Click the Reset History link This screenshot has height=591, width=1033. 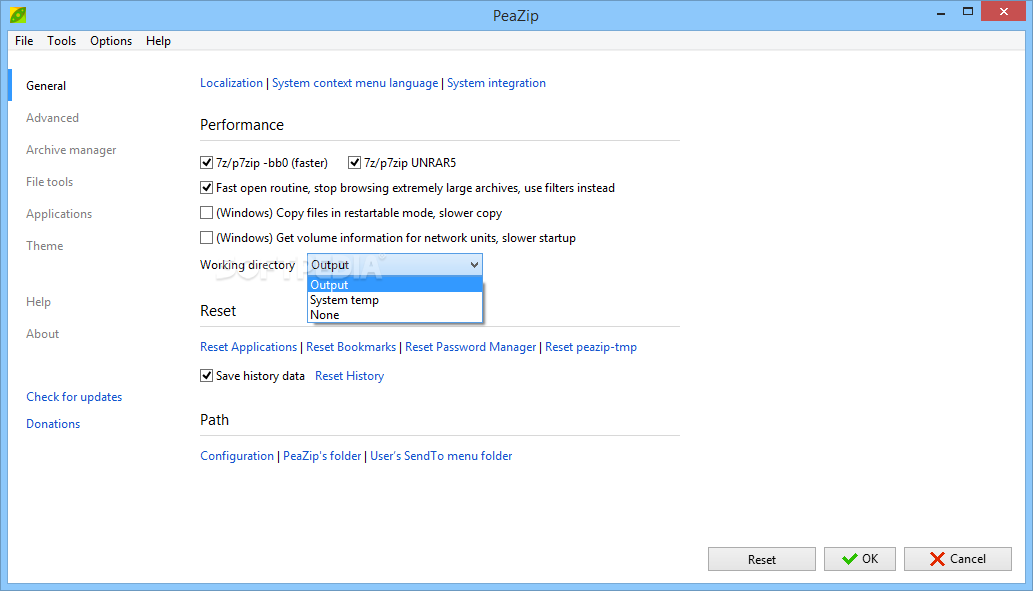349,376
